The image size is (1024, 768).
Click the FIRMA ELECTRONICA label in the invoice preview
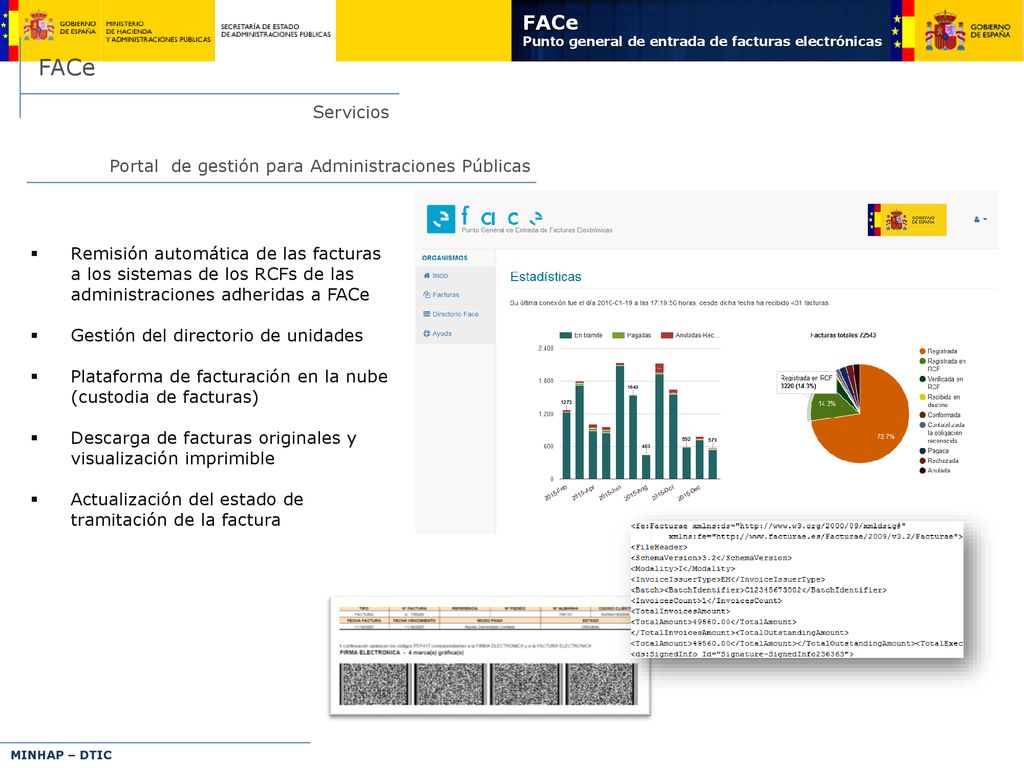click(x=402, y=652)
